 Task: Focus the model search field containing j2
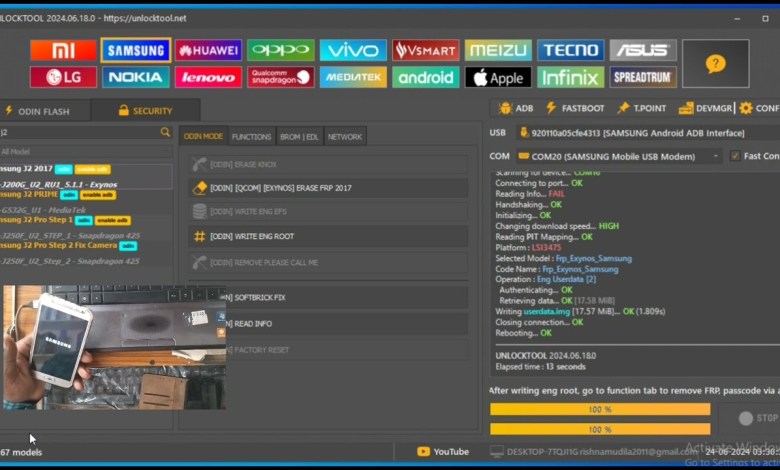tap(80, 132)
